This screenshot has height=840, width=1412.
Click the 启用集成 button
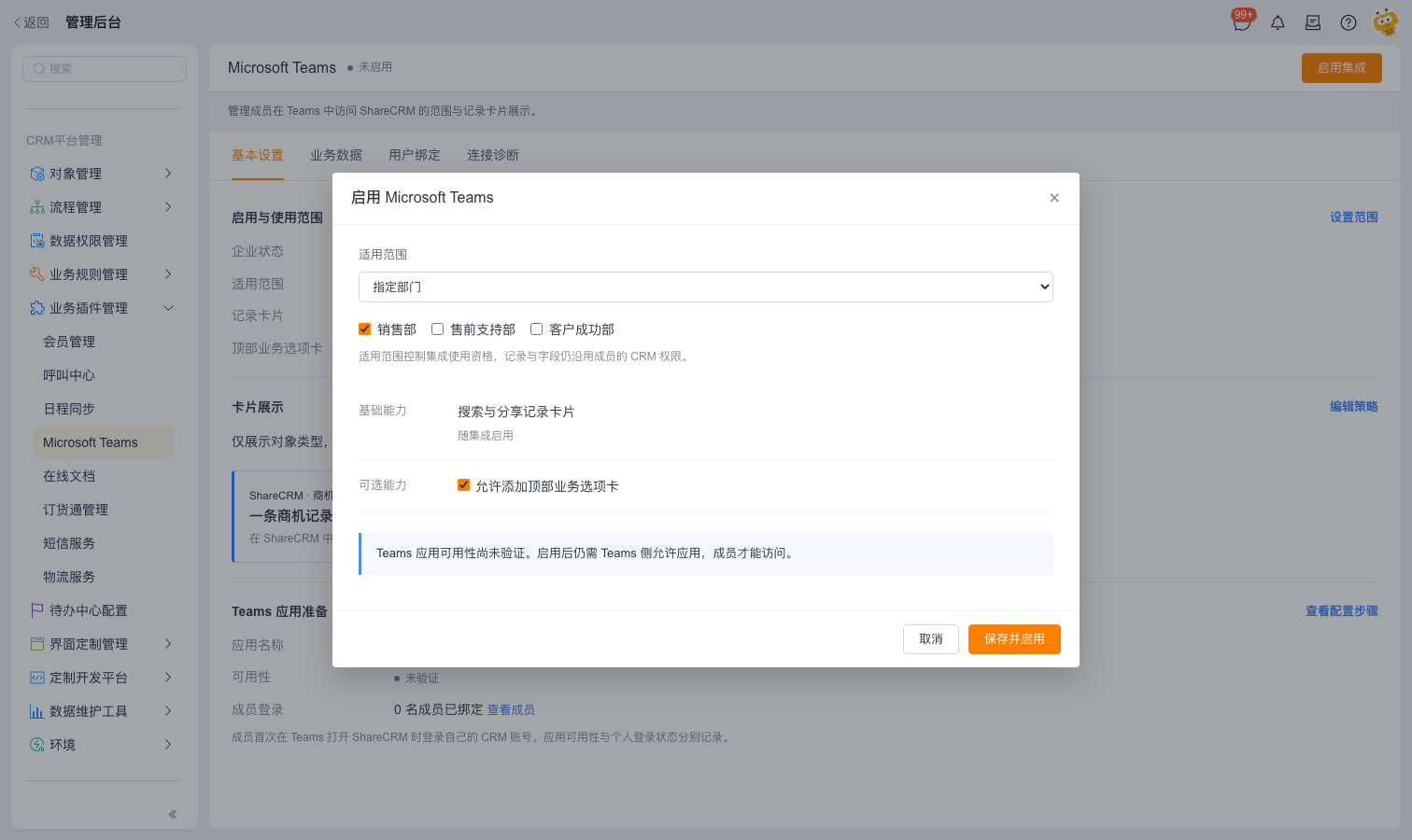1342,68
